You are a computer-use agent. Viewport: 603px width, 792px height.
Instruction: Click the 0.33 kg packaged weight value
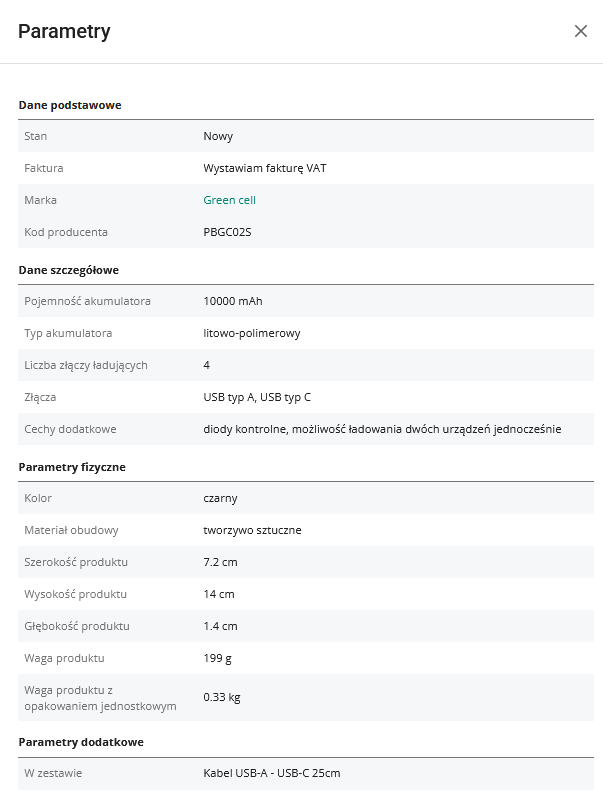point(222,697)
